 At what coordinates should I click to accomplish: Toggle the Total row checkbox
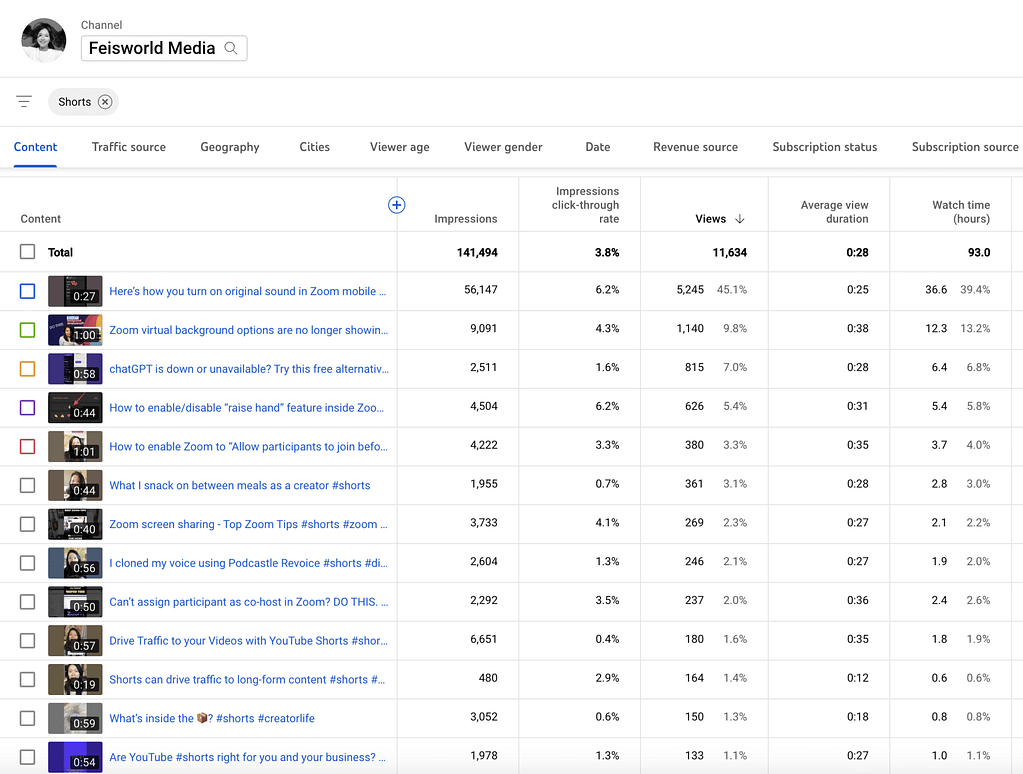coord(28,252)
